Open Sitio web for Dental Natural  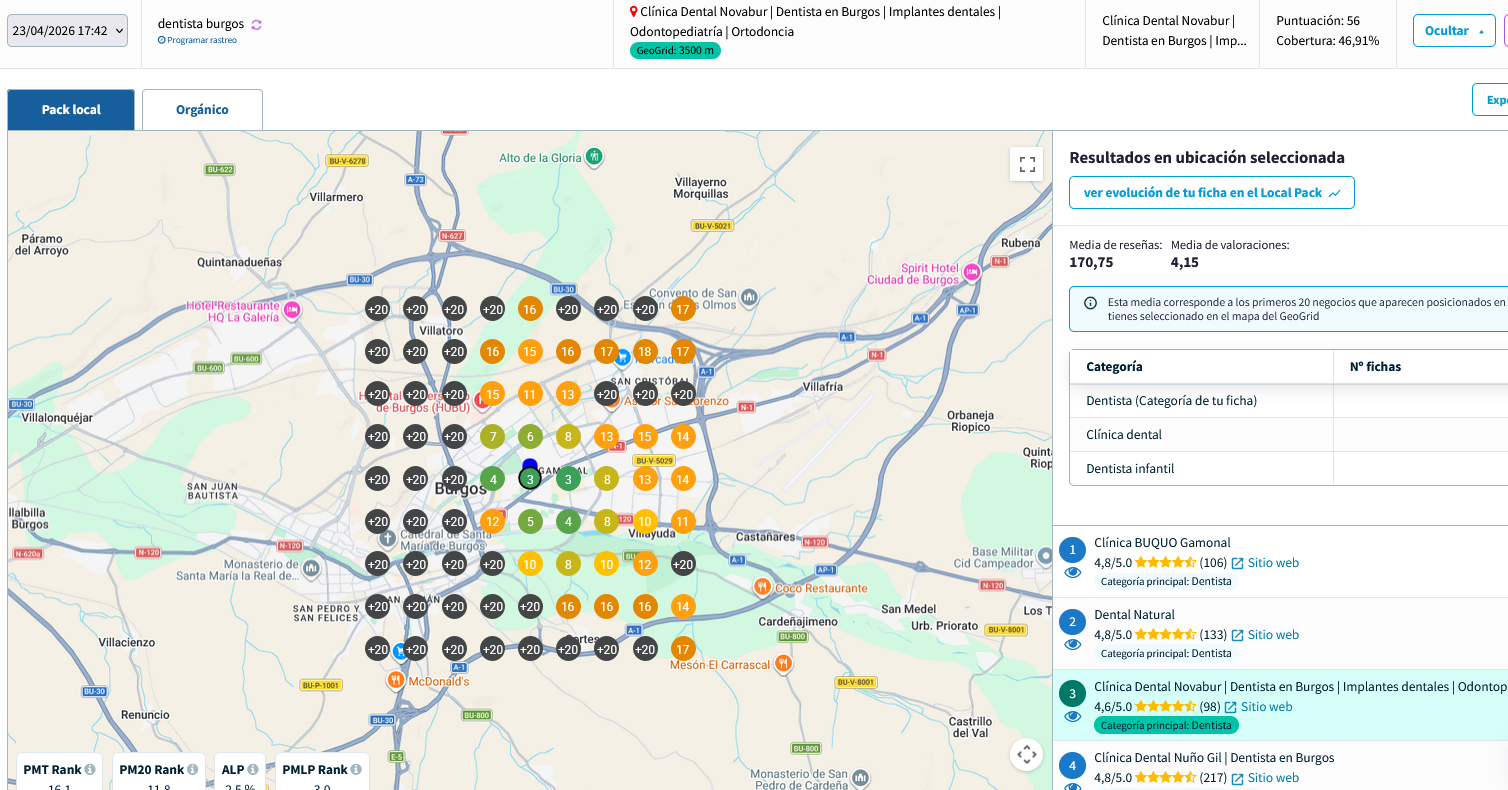point(1273,635)
